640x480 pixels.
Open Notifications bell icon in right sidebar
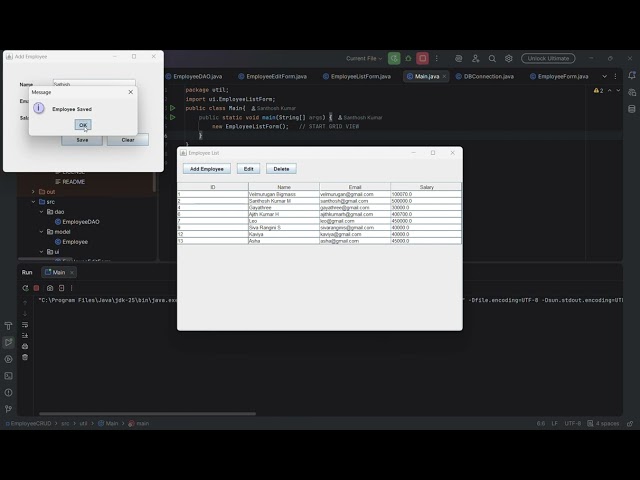coord(632,76)
